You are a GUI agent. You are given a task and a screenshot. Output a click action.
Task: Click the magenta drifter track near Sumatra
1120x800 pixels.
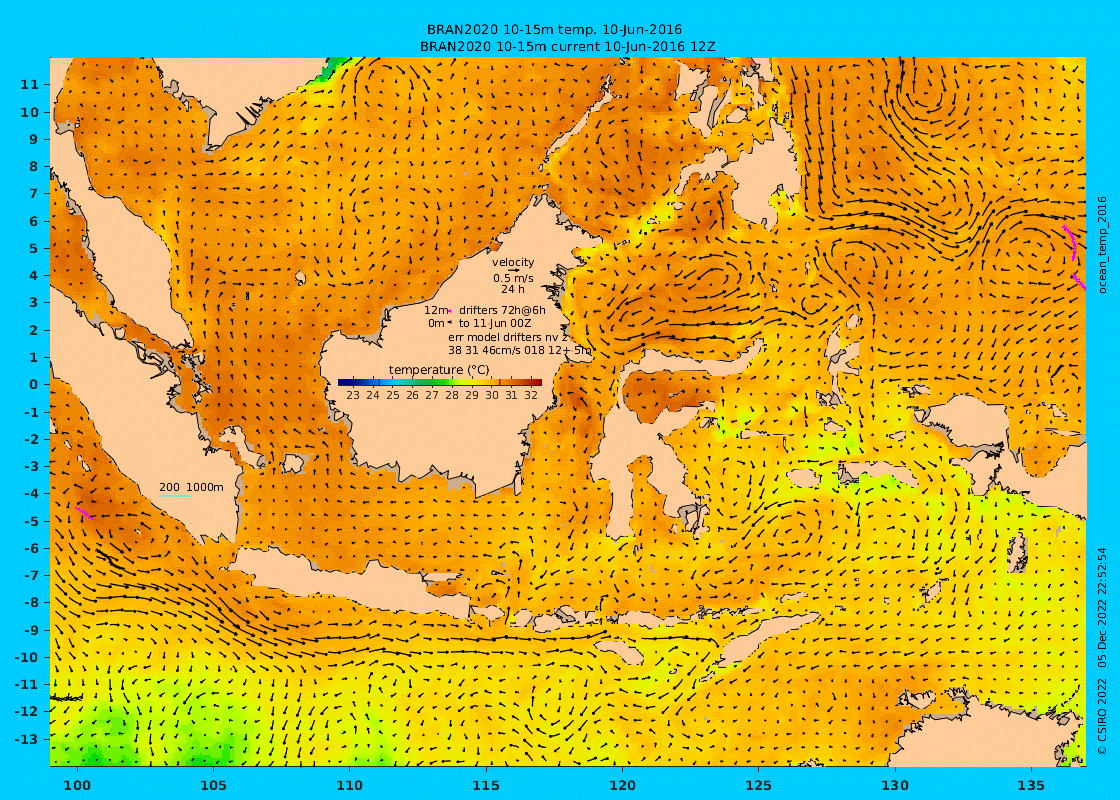click(84, 513)
